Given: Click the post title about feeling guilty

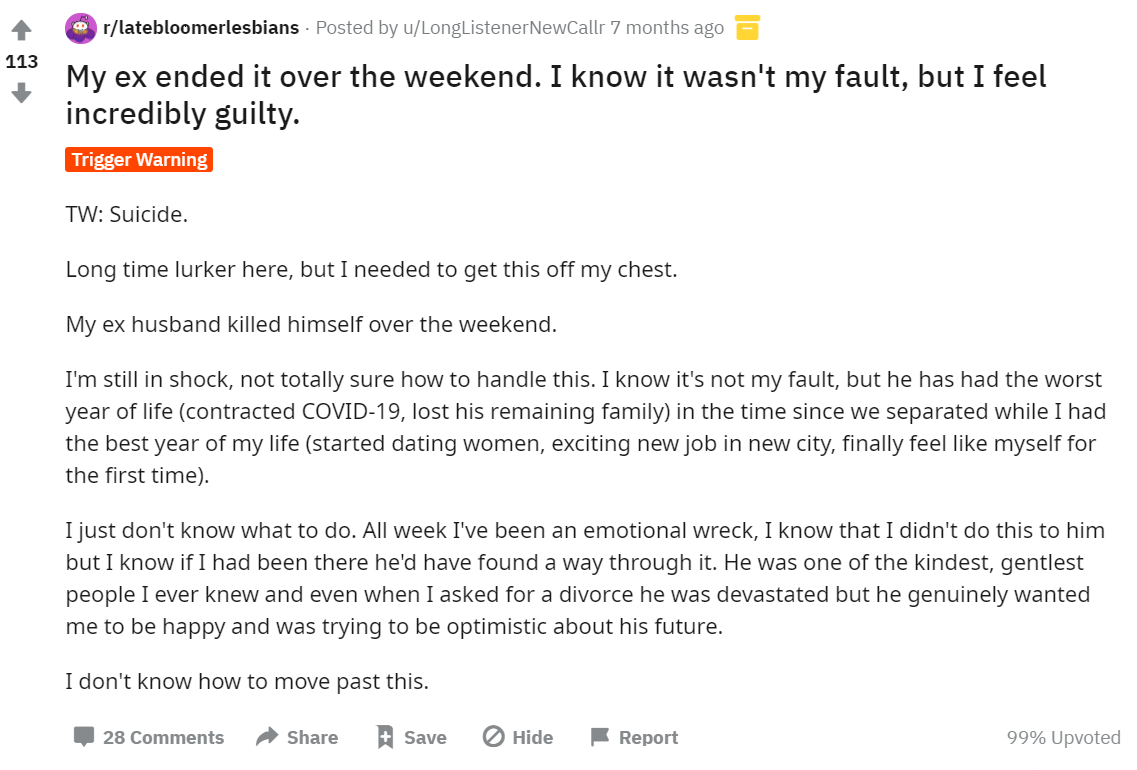Looking at the screenshot, I should [556, 95].
